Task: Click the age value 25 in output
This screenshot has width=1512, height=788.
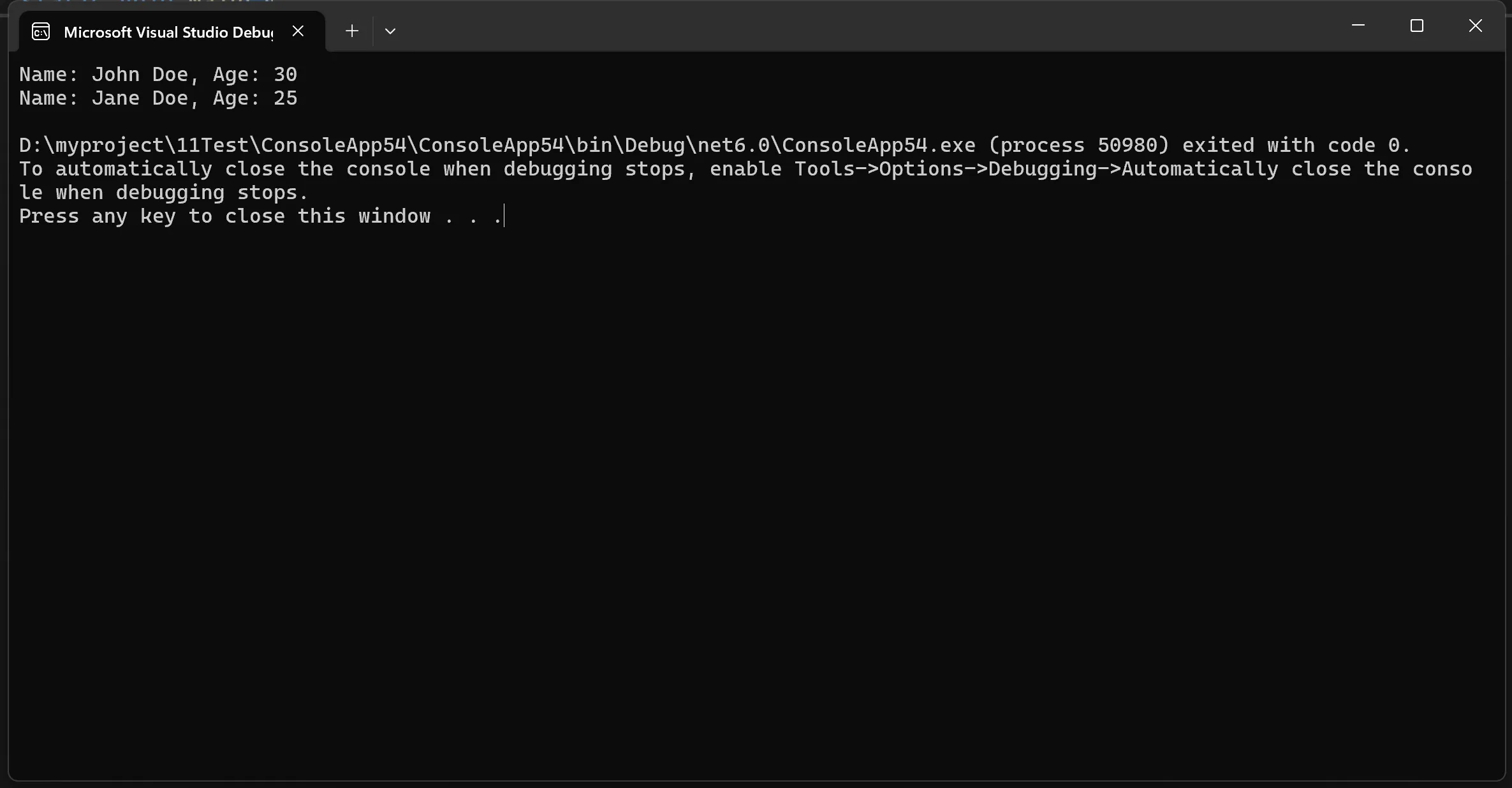Action: [286, 98]
